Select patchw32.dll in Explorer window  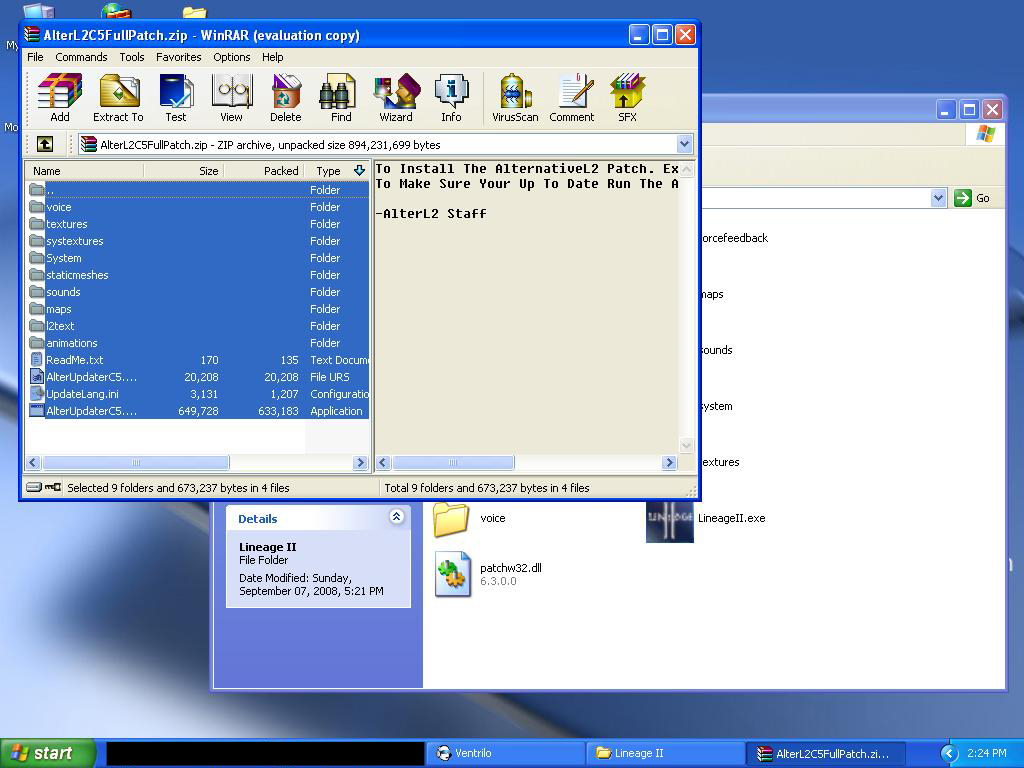[488, 574]
